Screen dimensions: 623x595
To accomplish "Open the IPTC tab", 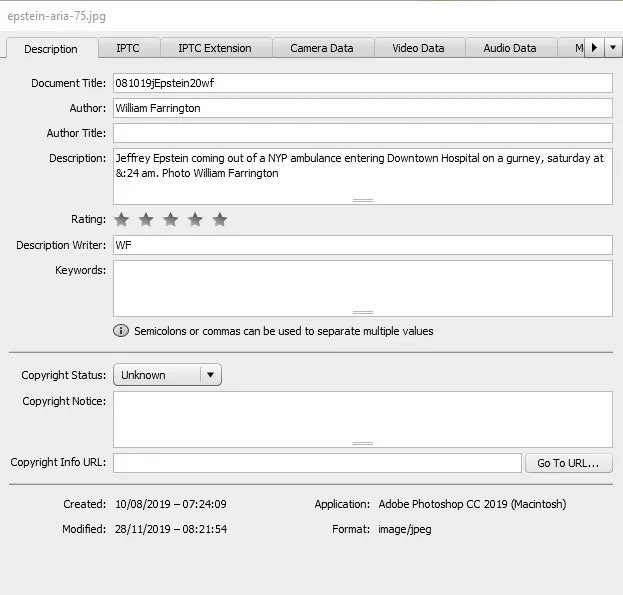I will pyautogui.click(x=128, y=48).
